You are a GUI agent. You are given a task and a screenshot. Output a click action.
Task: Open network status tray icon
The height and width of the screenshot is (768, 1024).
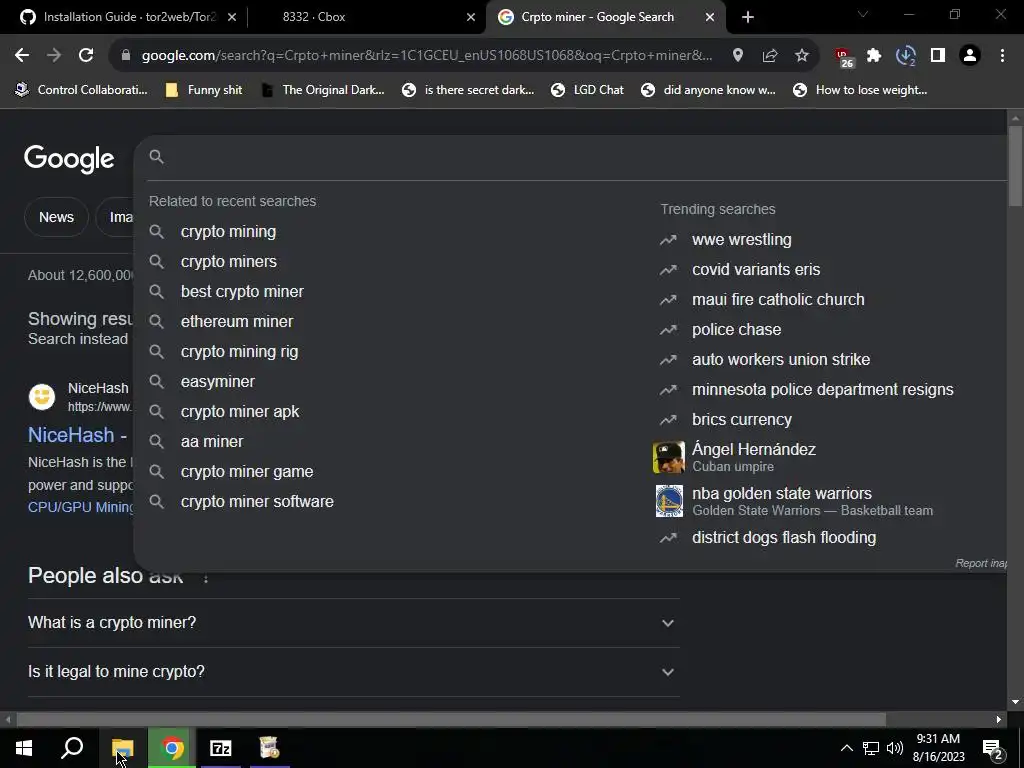(871, 748)
